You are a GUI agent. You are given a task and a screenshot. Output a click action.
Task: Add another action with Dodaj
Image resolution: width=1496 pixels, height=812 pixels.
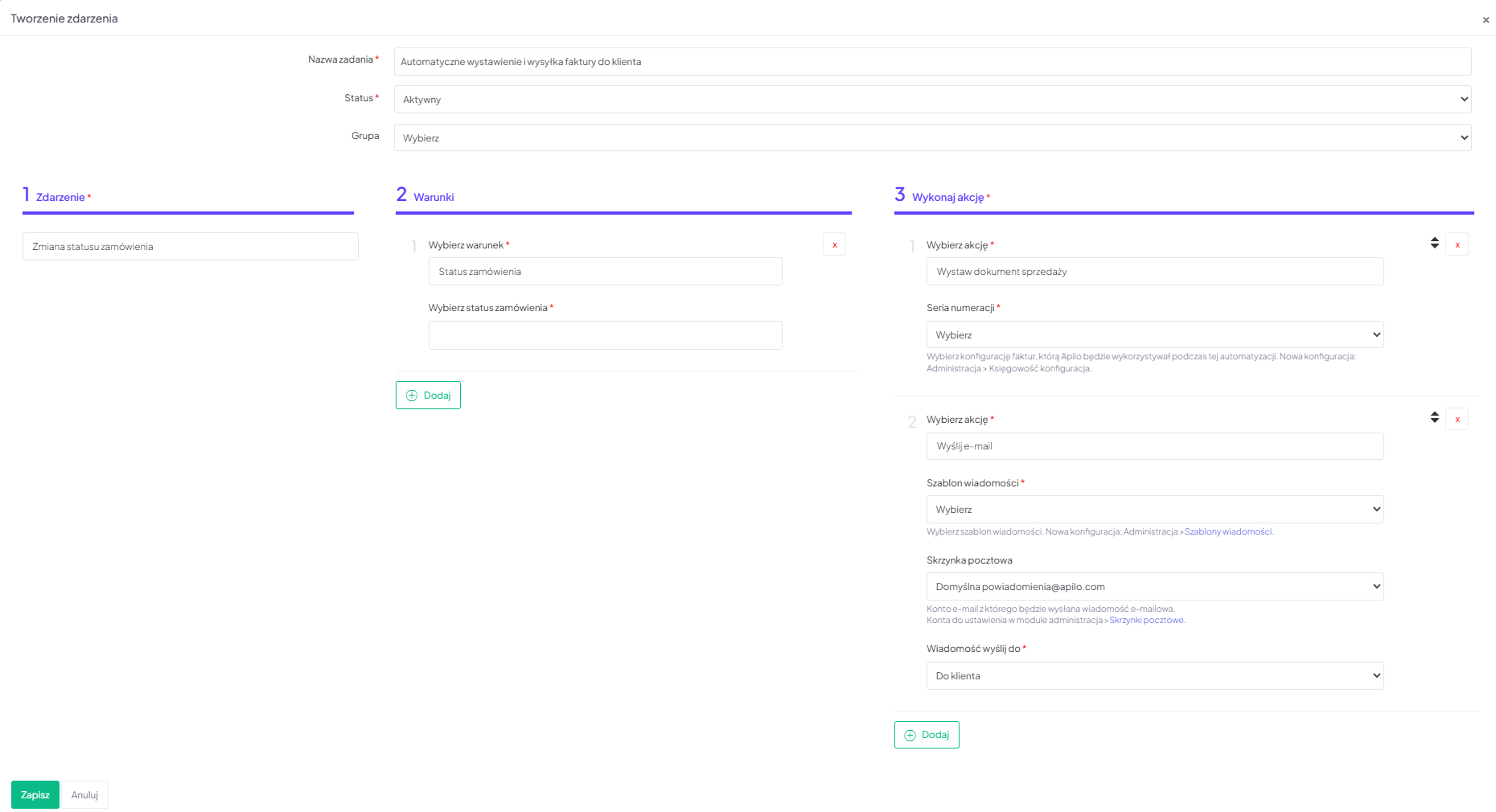[927, 735]
